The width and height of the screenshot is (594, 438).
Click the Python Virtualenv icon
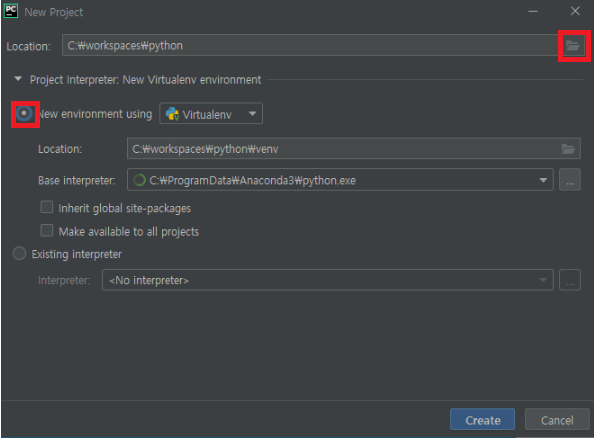pos(172,114)
